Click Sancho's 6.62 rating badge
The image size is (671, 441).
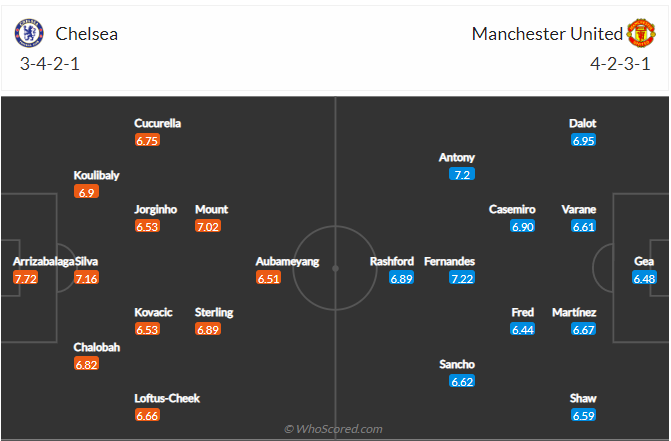pos(461,381)
